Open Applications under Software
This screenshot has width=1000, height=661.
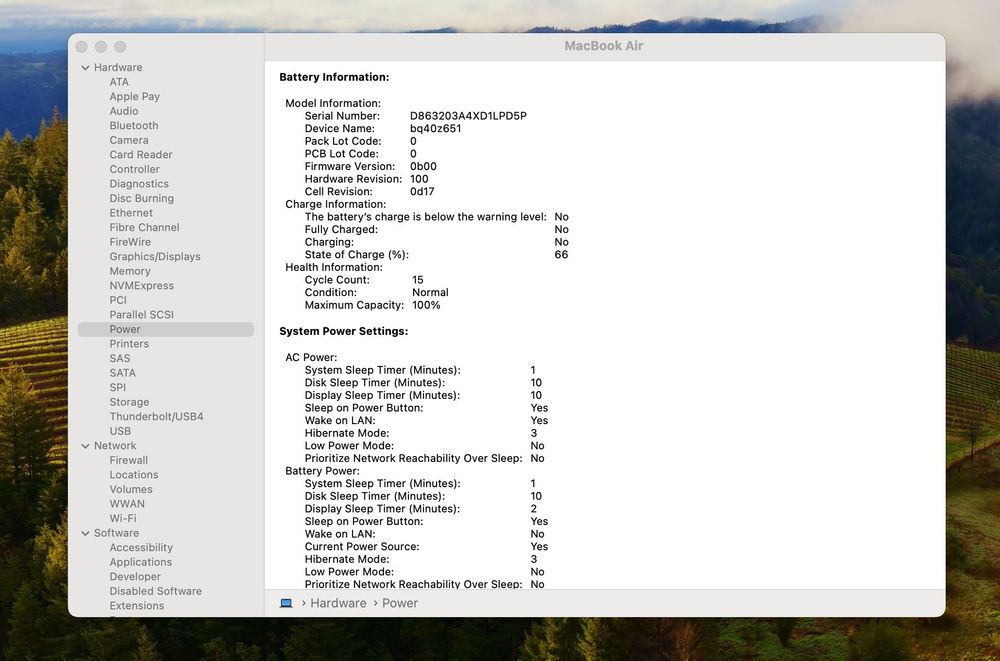click(x=140, y=562)
